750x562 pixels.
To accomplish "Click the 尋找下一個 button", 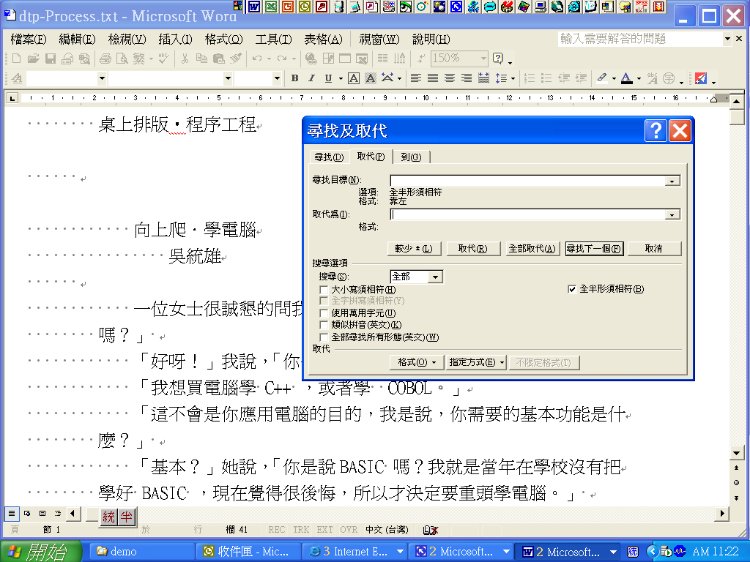I will [x=593, y=248].
